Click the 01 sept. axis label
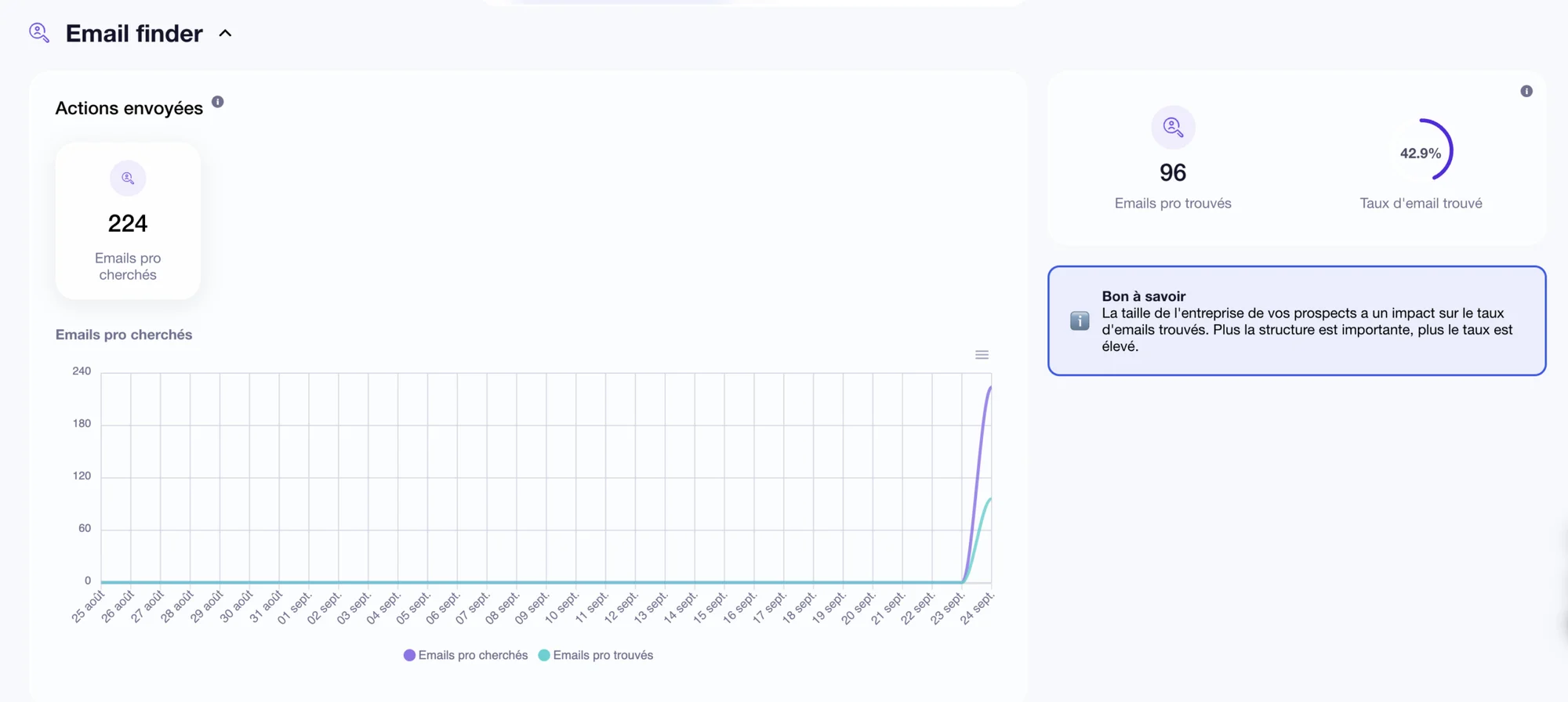The height and width of the screenshot is (702, 1568). coord(295,607)
